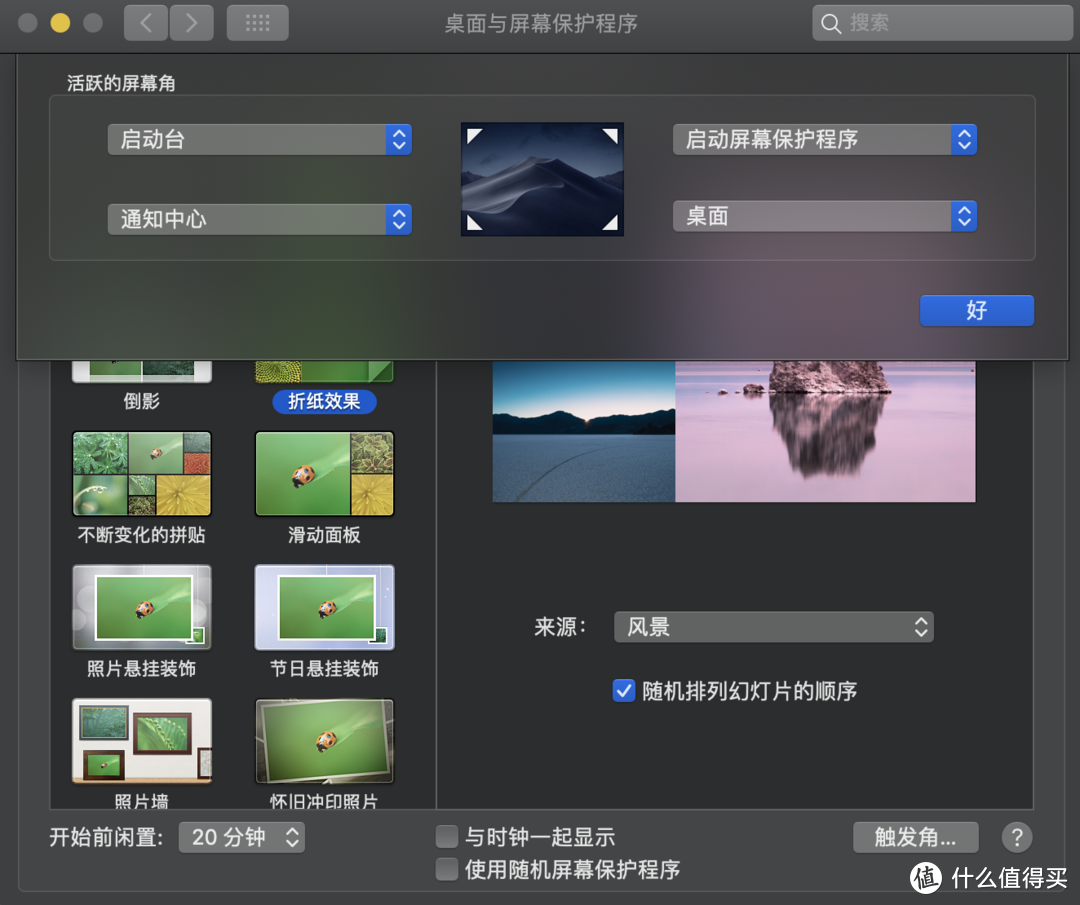The width and height of the screenshot is (1080, 905).
Task: Change idle time via the 20 分钟 dropdown
Action: tap(241, 837)
